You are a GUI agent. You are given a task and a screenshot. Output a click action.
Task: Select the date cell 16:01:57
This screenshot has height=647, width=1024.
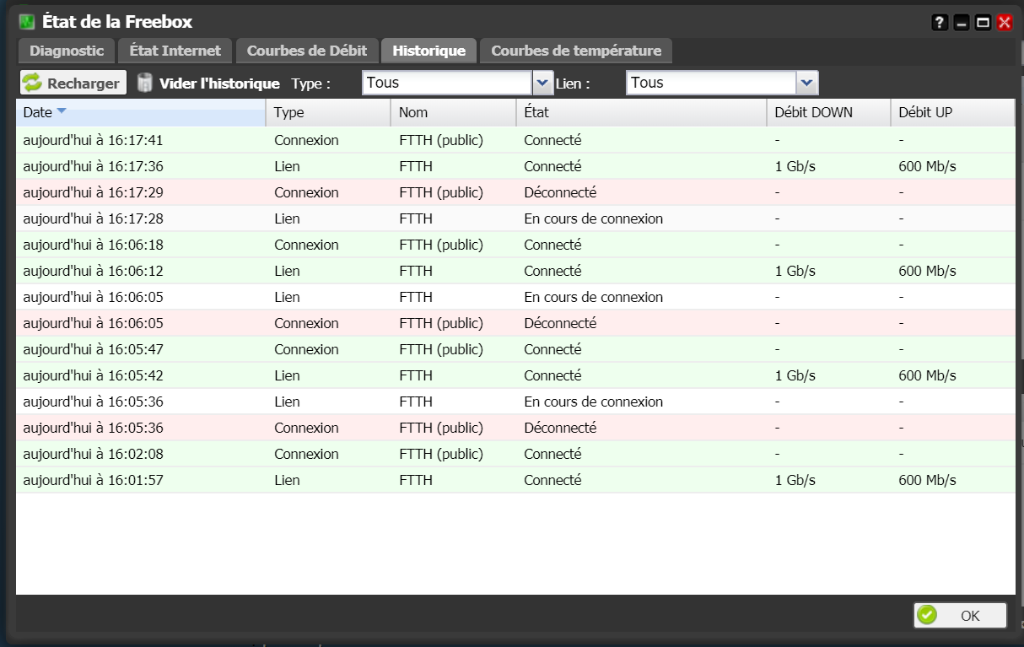(93, 480)
